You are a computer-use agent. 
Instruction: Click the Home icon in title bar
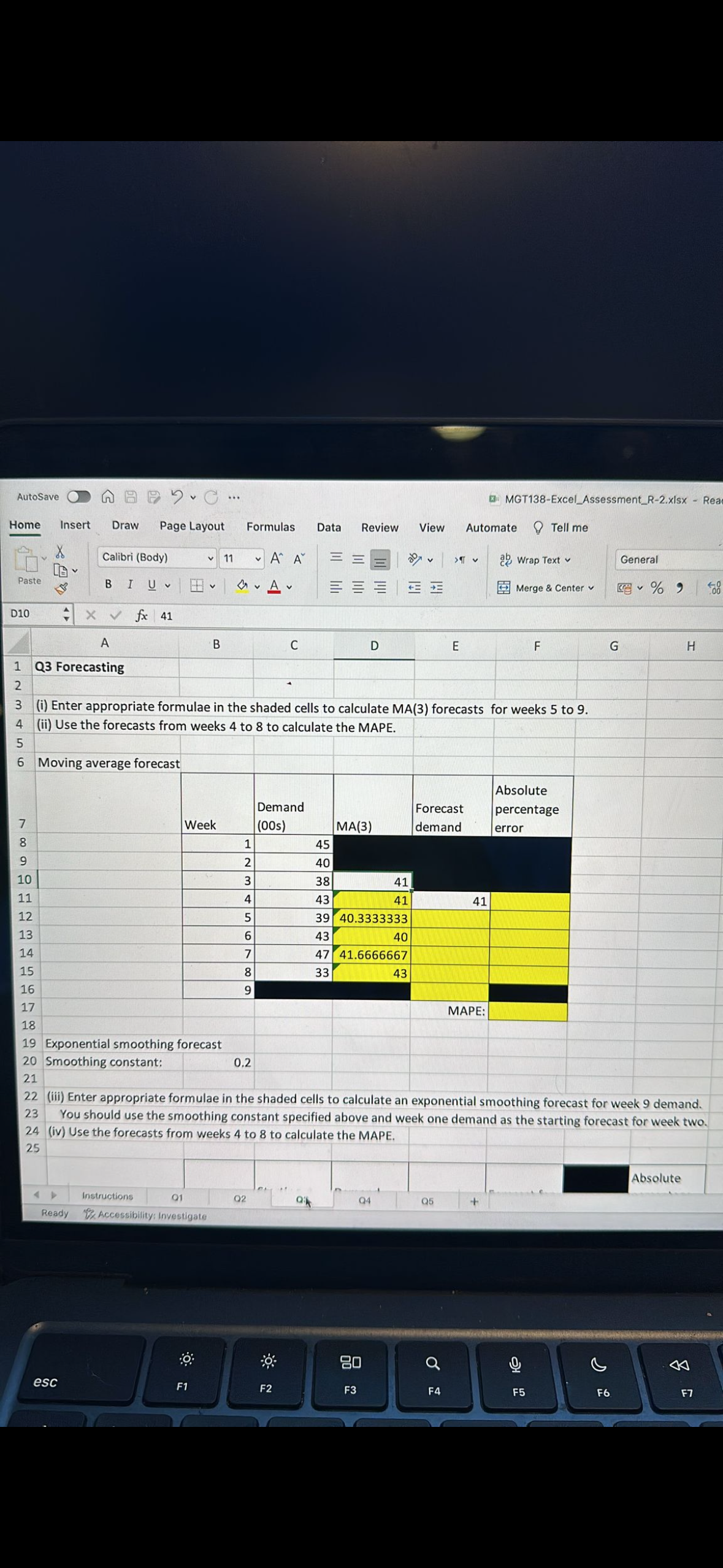[107, 496]
